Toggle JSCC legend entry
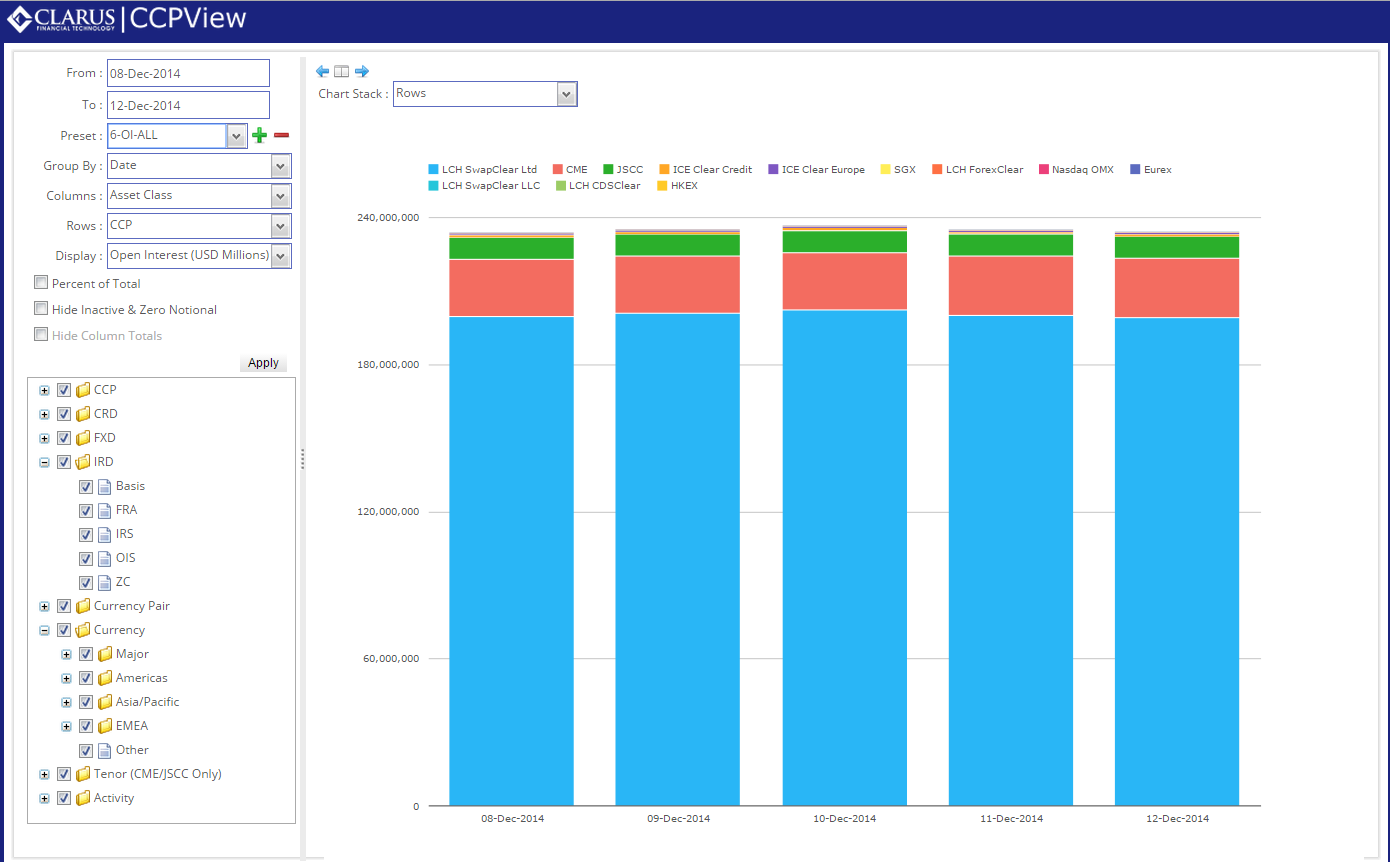 tap(623, 169)
